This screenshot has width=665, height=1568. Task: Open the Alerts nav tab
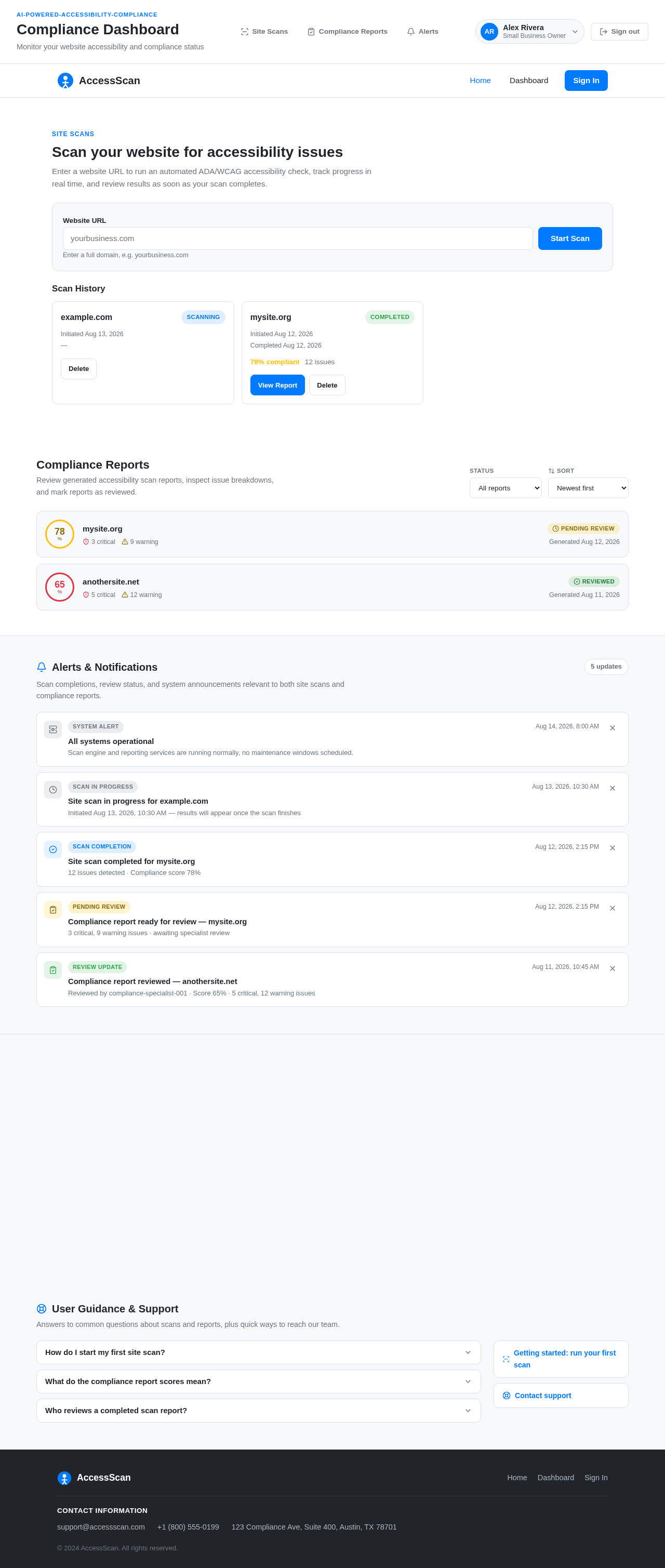click(422, 32)
